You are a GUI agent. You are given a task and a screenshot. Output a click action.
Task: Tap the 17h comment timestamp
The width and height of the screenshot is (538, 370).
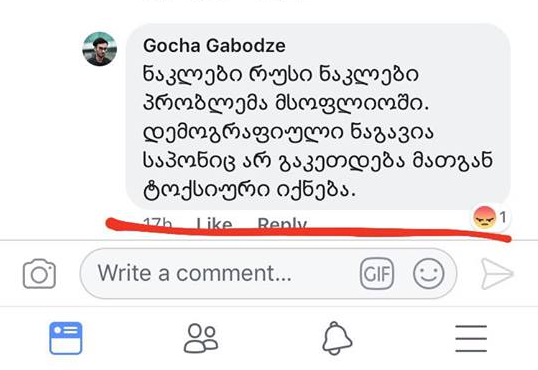coord(157,223)
